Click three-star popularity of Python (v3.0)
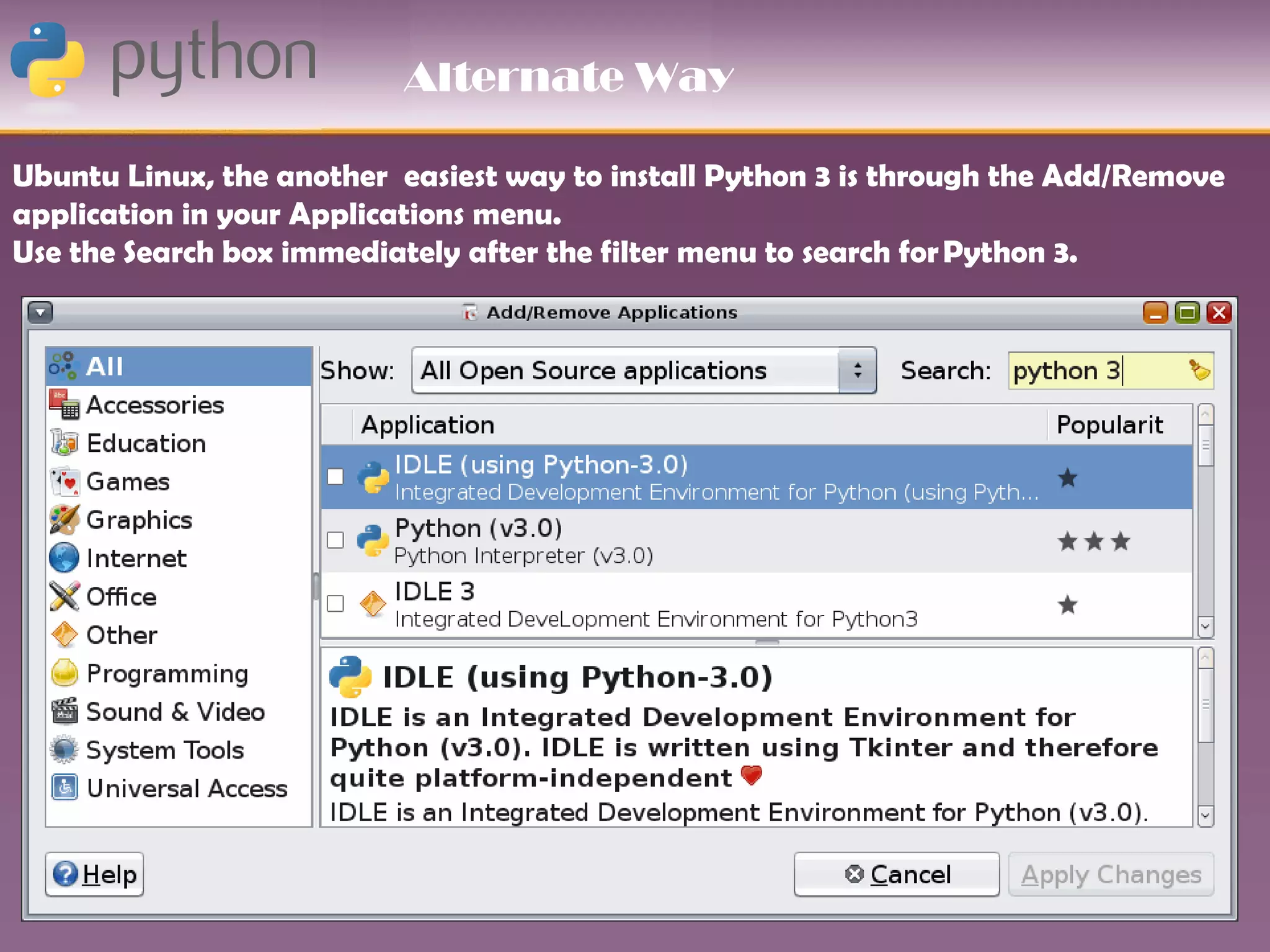Image resolution: width=1270 pixels, height=952 pixels. point(1094,541)
